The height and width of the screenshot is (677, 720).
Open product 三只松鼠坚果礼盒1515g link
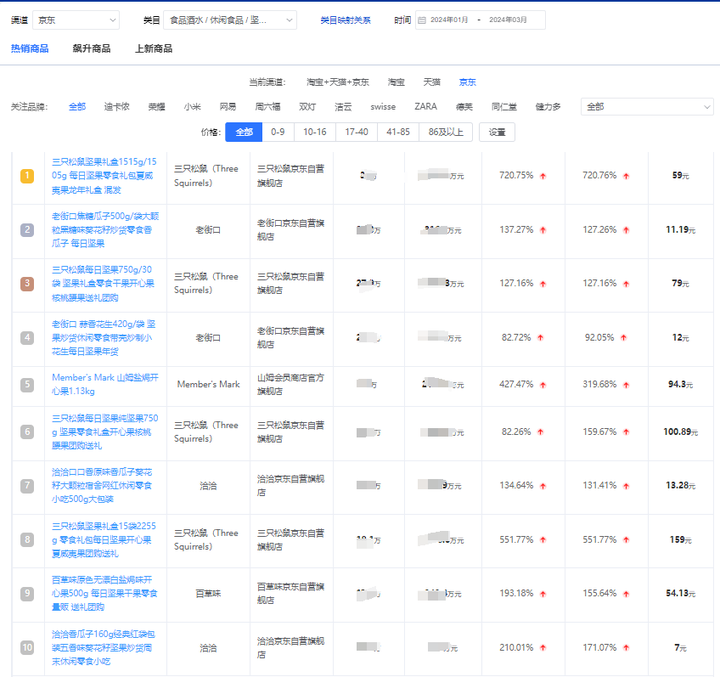click(x=104, y=175)
